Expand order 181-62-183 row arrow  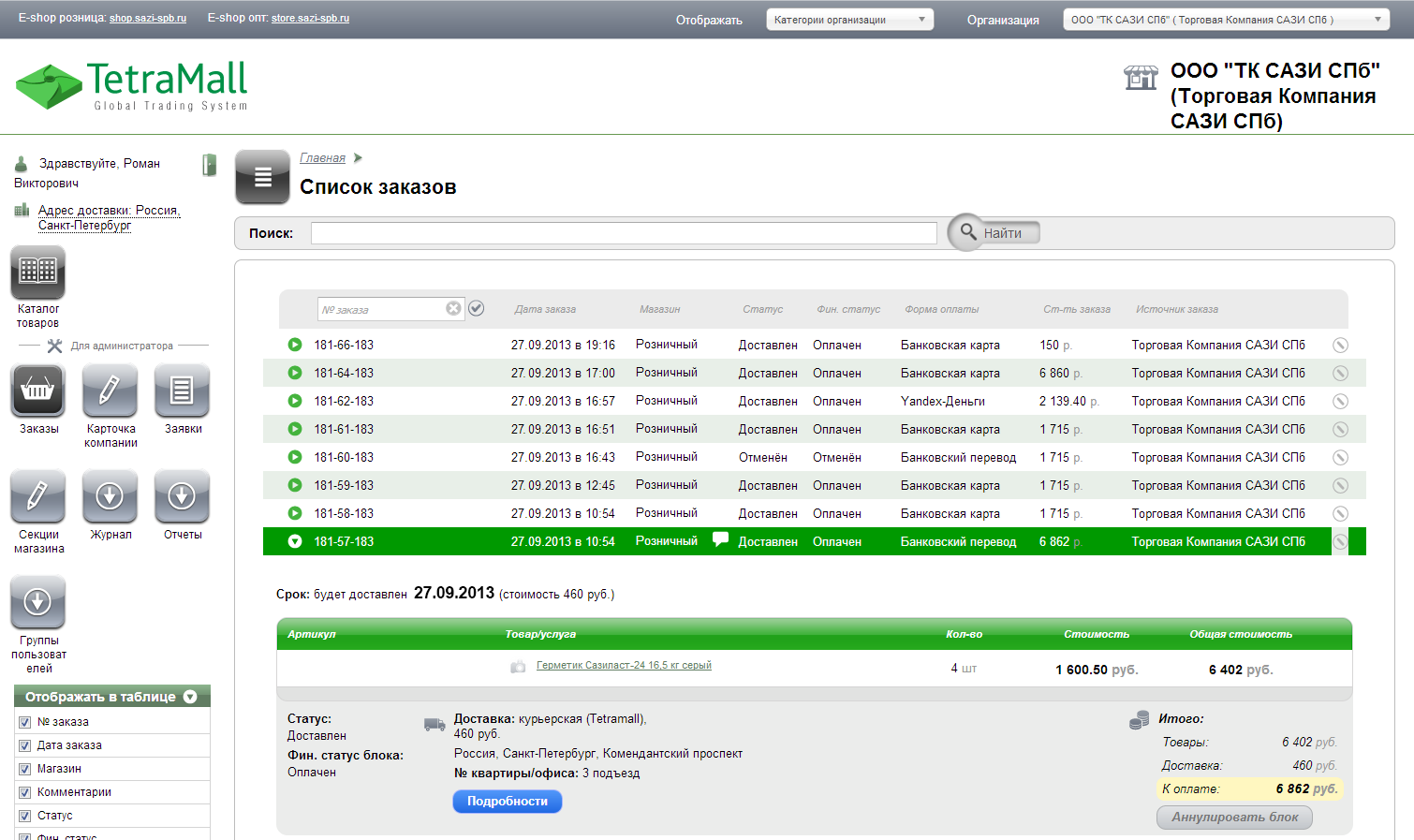click(x=295, y=401)
